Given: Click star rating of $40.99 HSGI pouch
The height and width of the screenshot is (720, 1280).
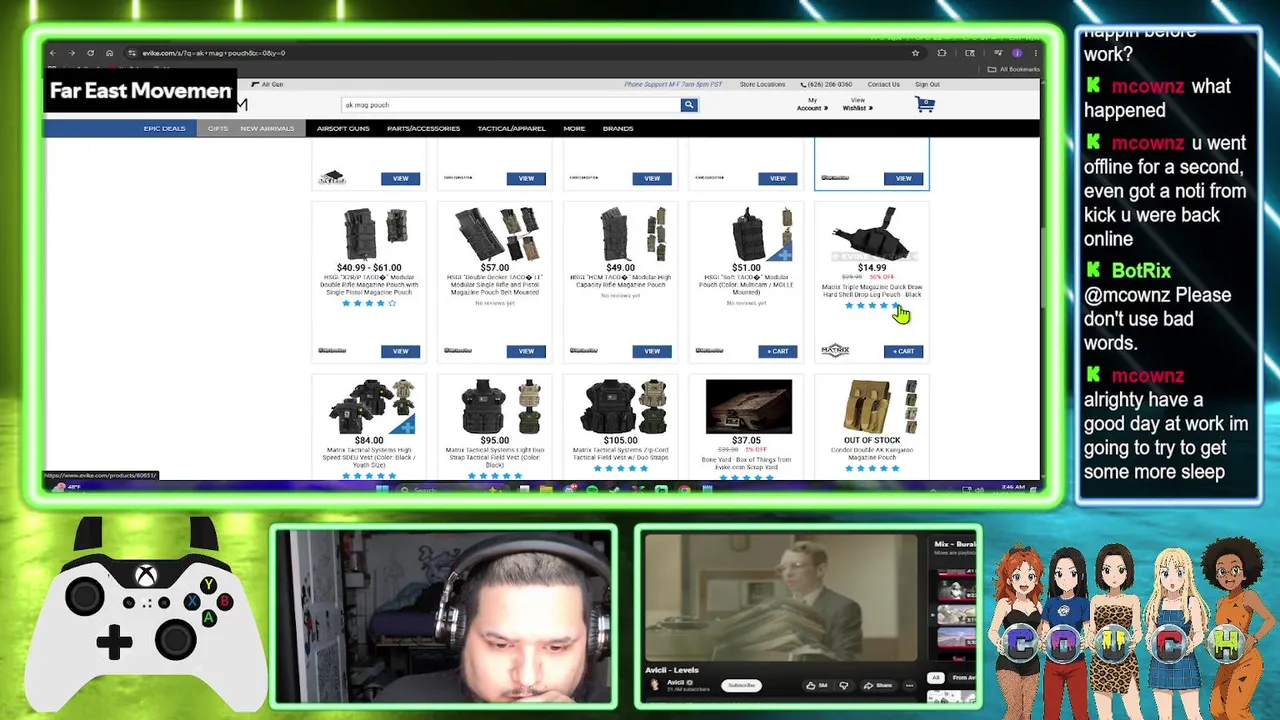Looking at the screenshot, I should 369,303.
